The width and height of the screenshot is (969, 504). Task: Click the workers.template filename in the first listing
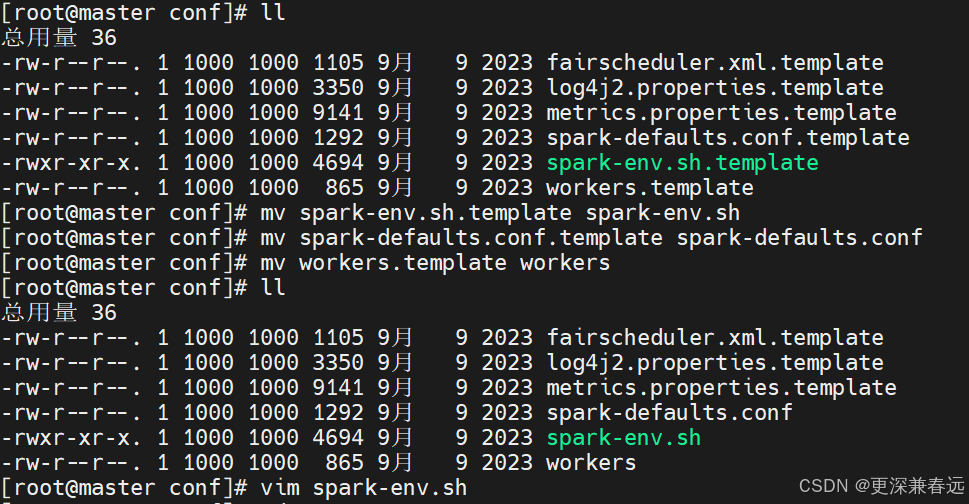tap(650, 188)
